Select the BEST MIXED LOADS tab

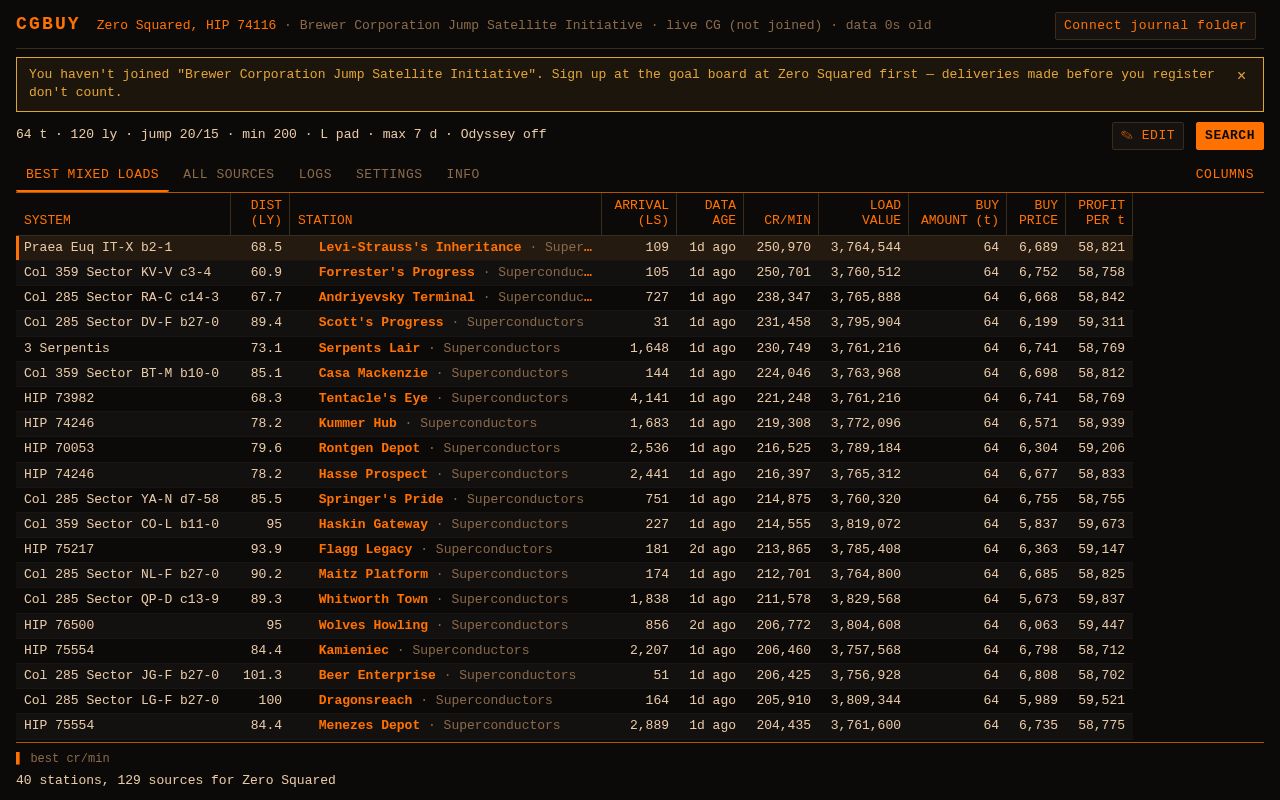(92, 175)
